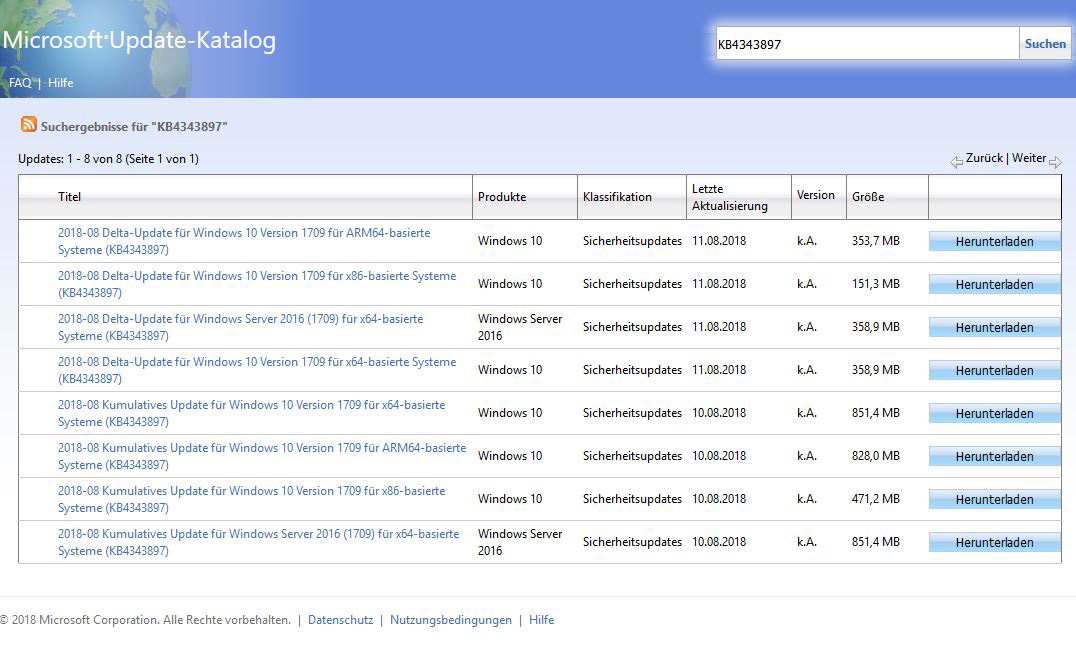This screenshot has width=1076, height=649.
Task: Click the Suchen search button
Action: [1045, 44]
